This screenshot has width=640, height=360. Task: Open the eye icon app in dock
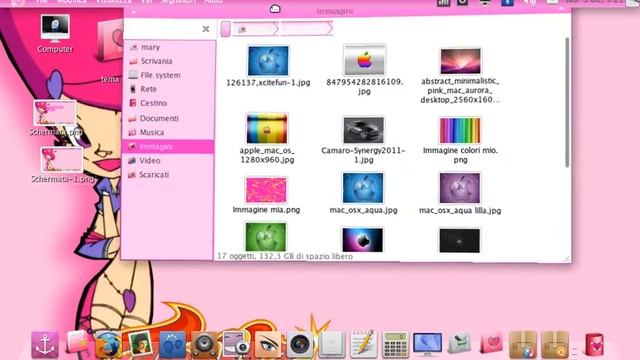(268, 345)
